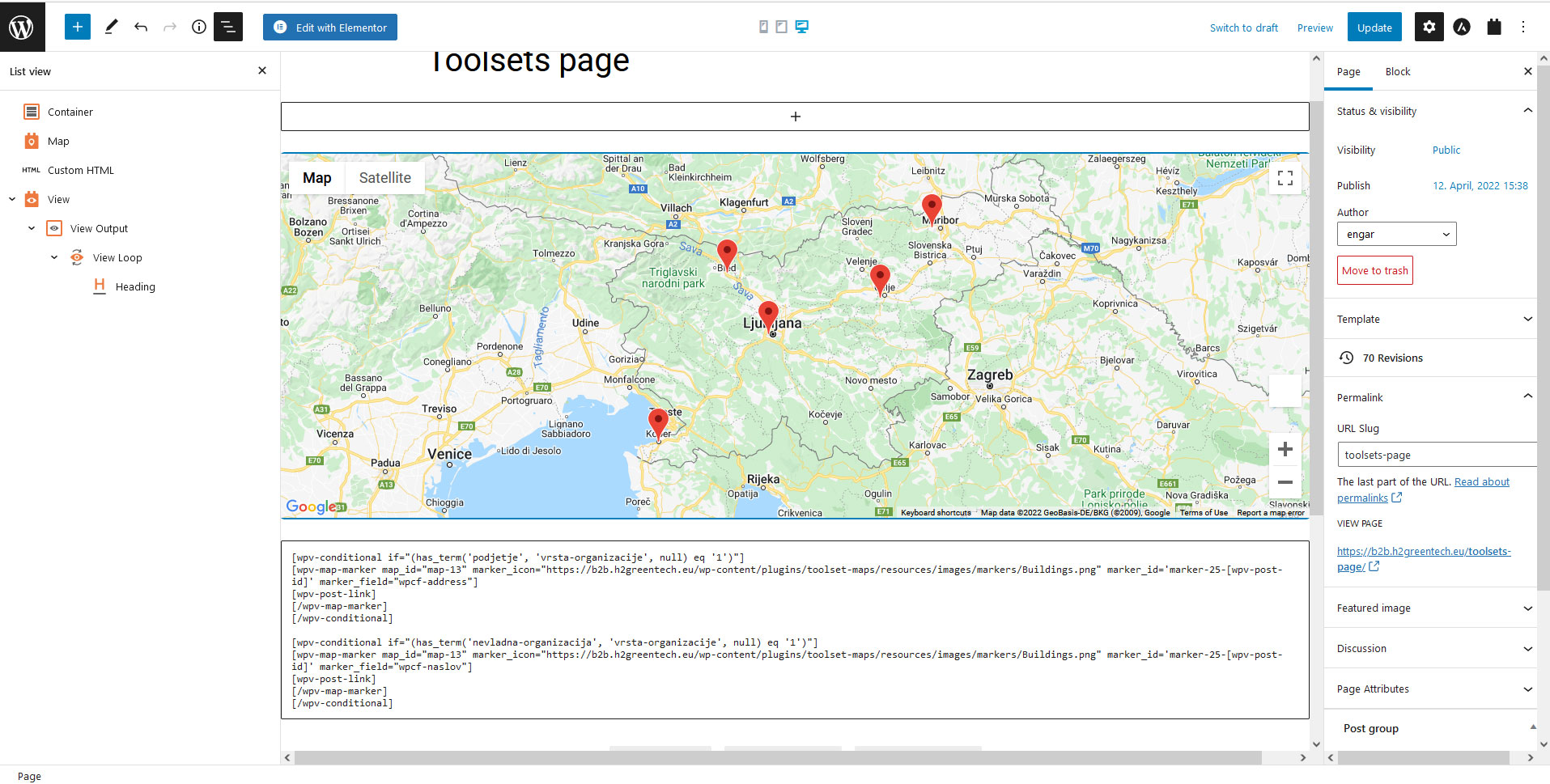Switch the map to Map view
This screenshot has width=1550, height=784.
(x=317, y=178)
